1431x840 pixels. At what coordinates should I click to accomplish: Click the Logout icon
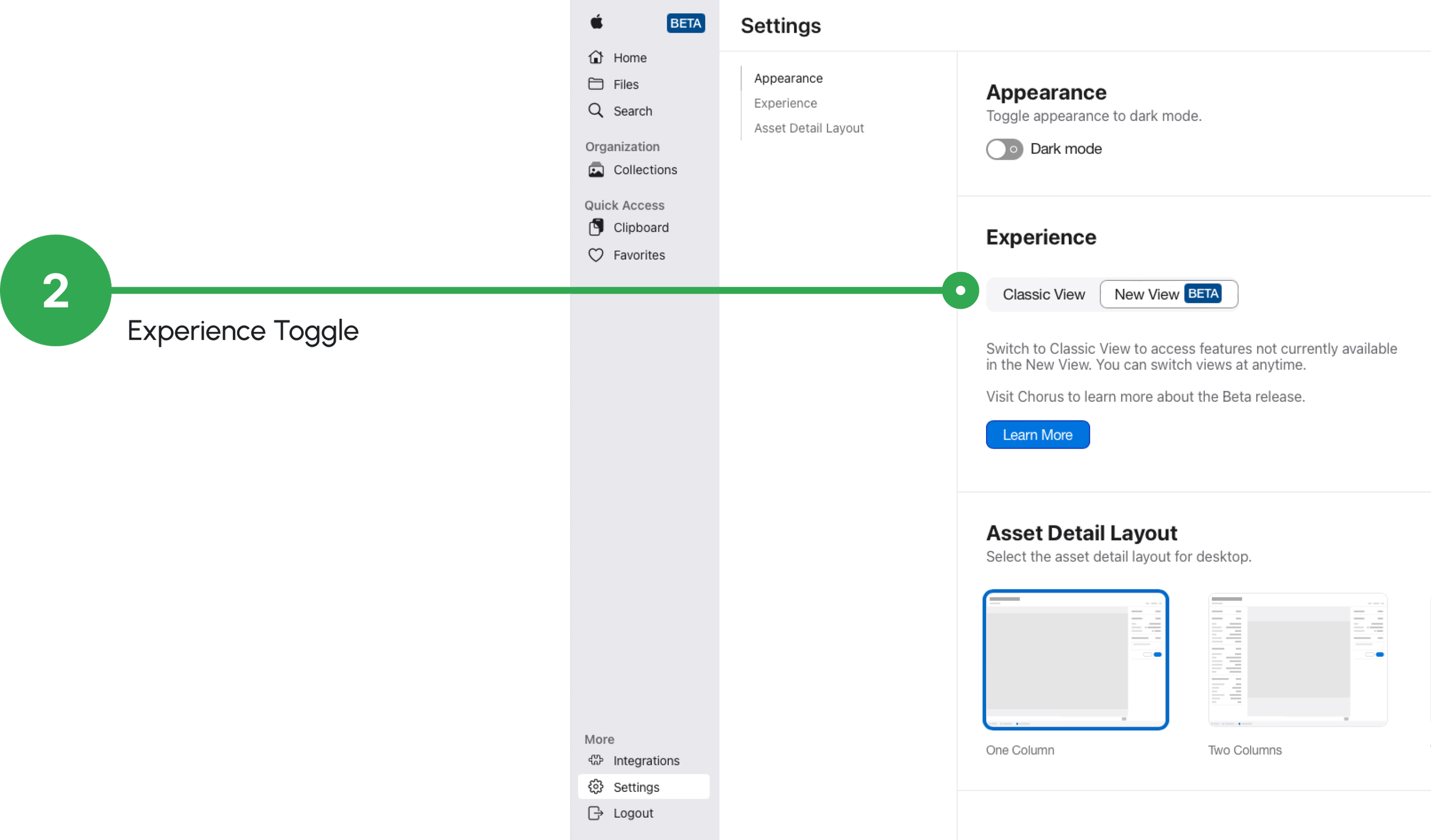596,813
